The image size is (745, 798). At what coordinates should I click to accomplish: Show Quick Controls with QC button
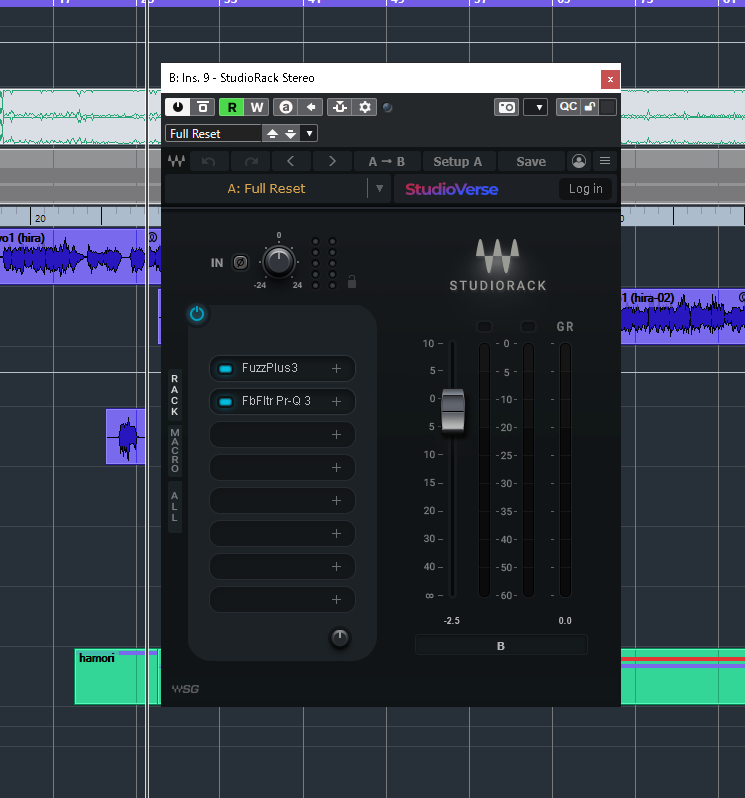[568, 107]
